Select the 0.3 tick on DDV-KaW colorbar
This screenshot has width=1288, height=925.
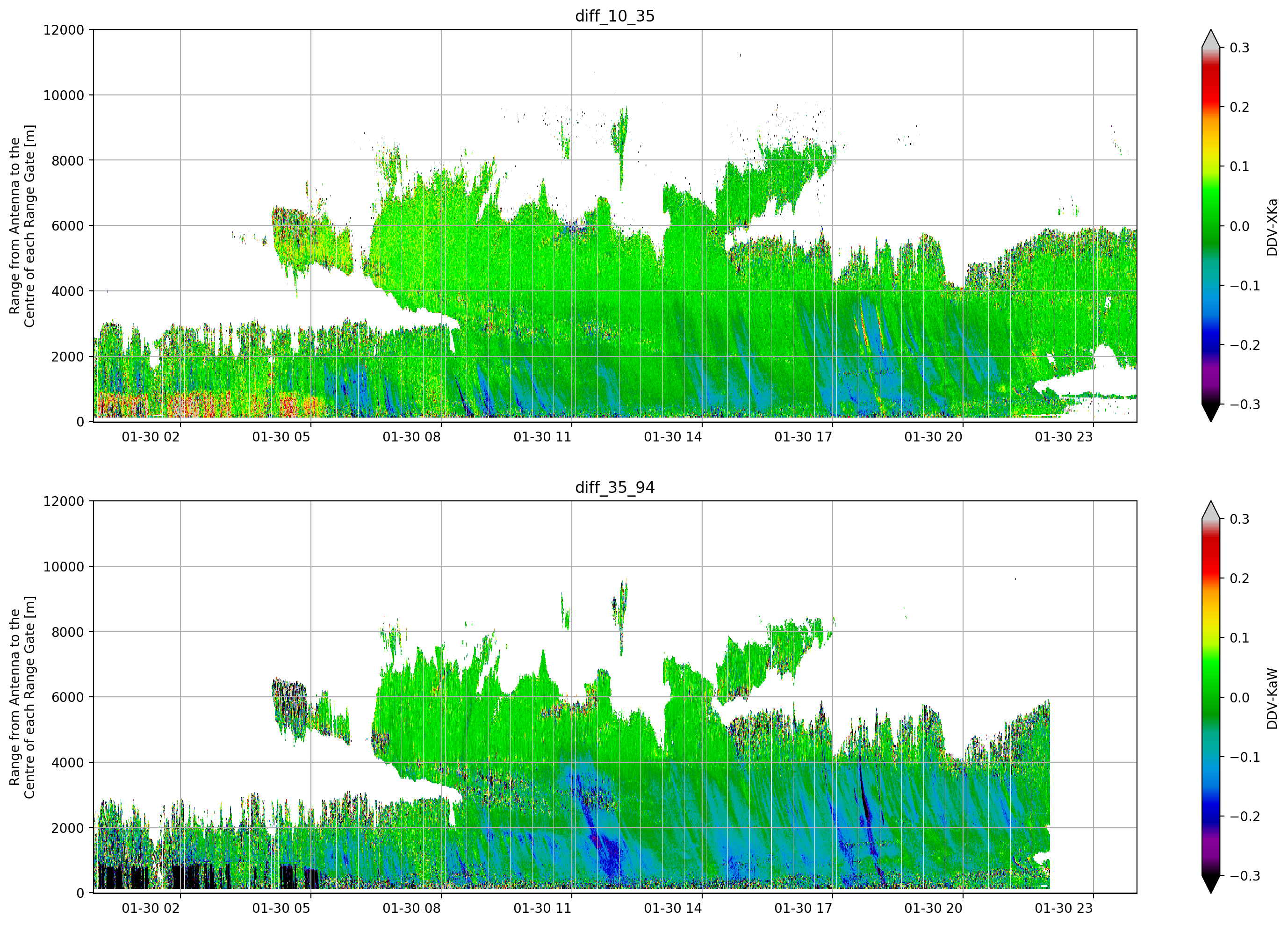coord(1240,519)
